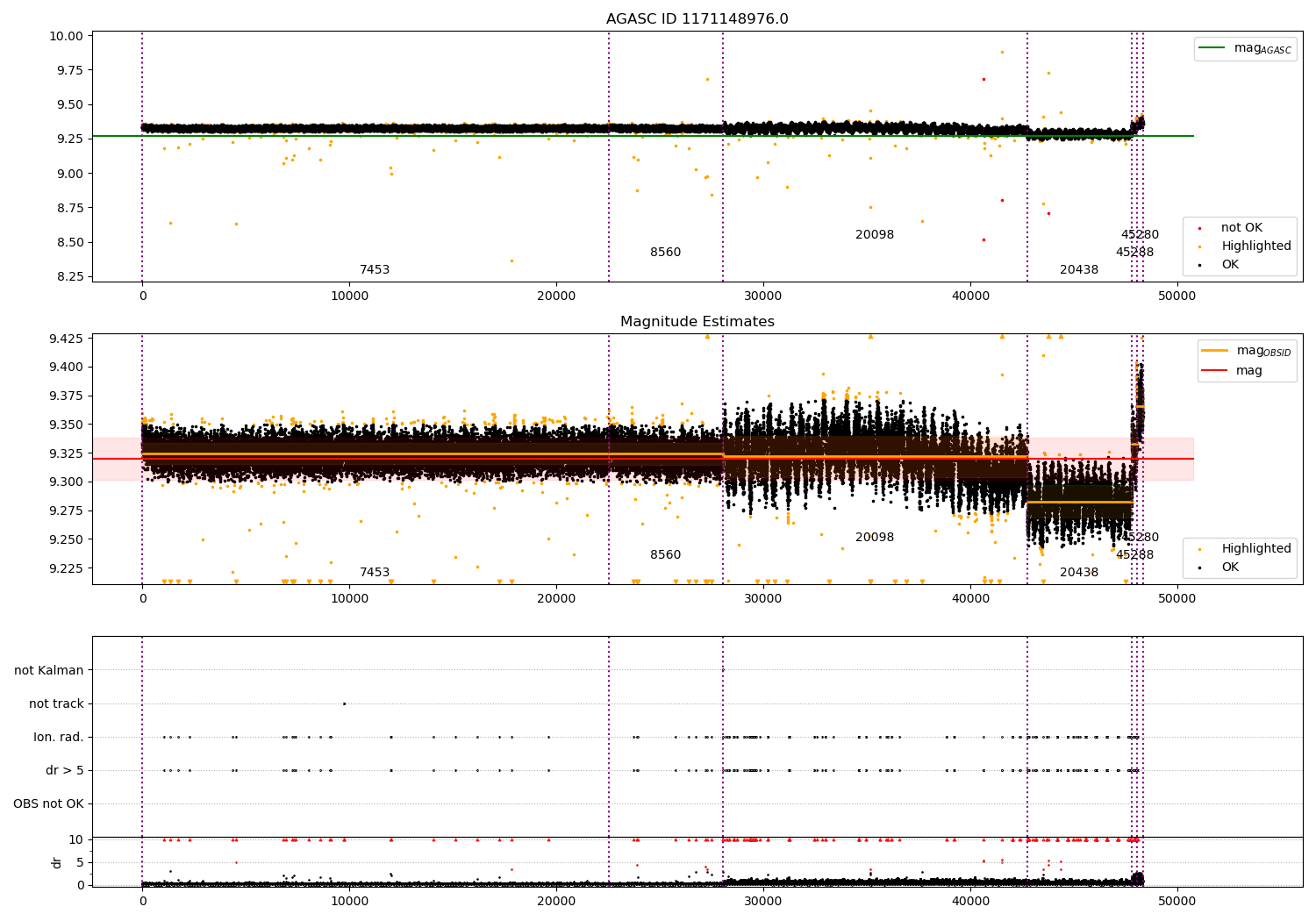Click the 'OBS not OK' axis label
The image size is (1316, 921).
point(48,803)
